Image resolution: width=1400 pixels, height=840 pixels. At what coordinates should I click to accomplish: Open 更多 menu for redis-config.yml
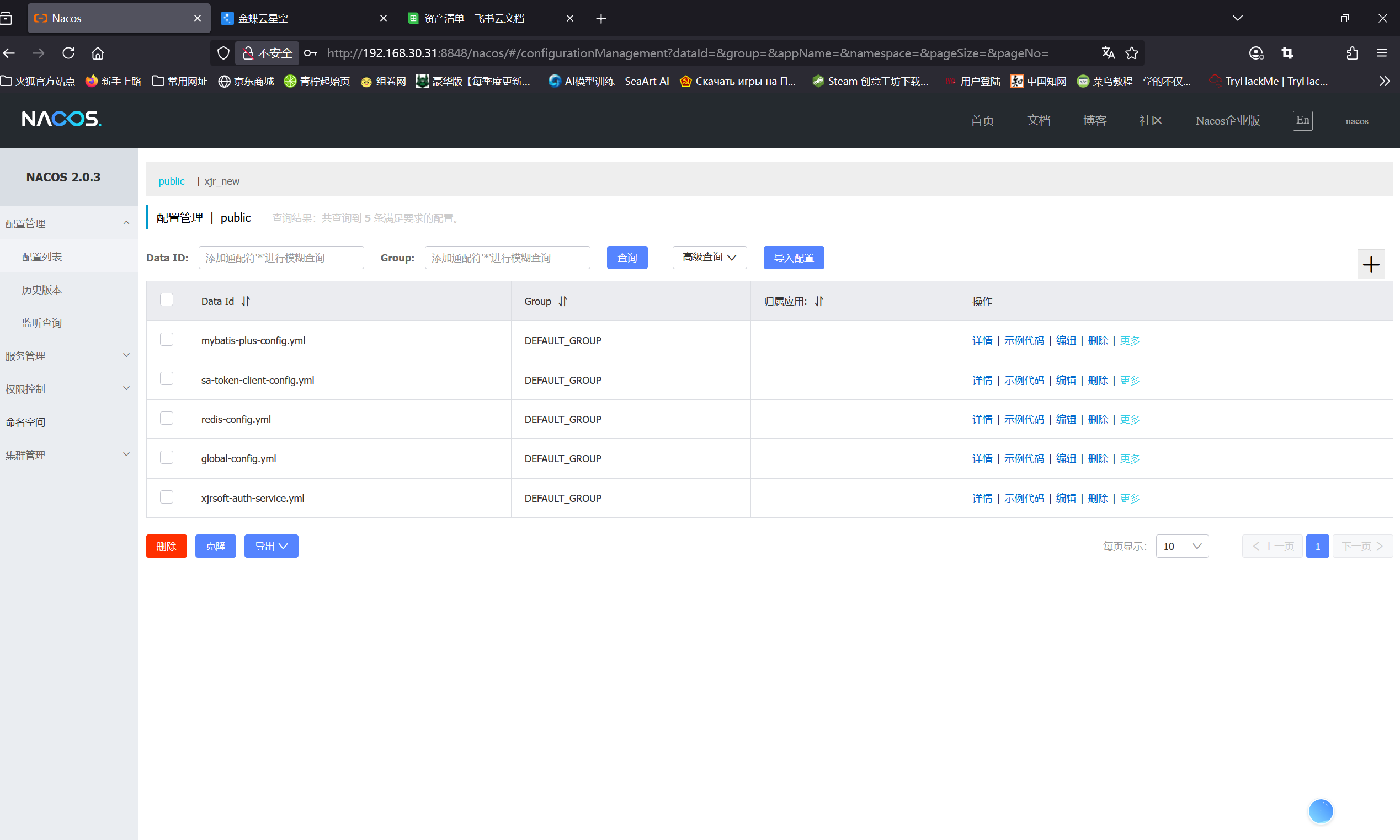1130,419
